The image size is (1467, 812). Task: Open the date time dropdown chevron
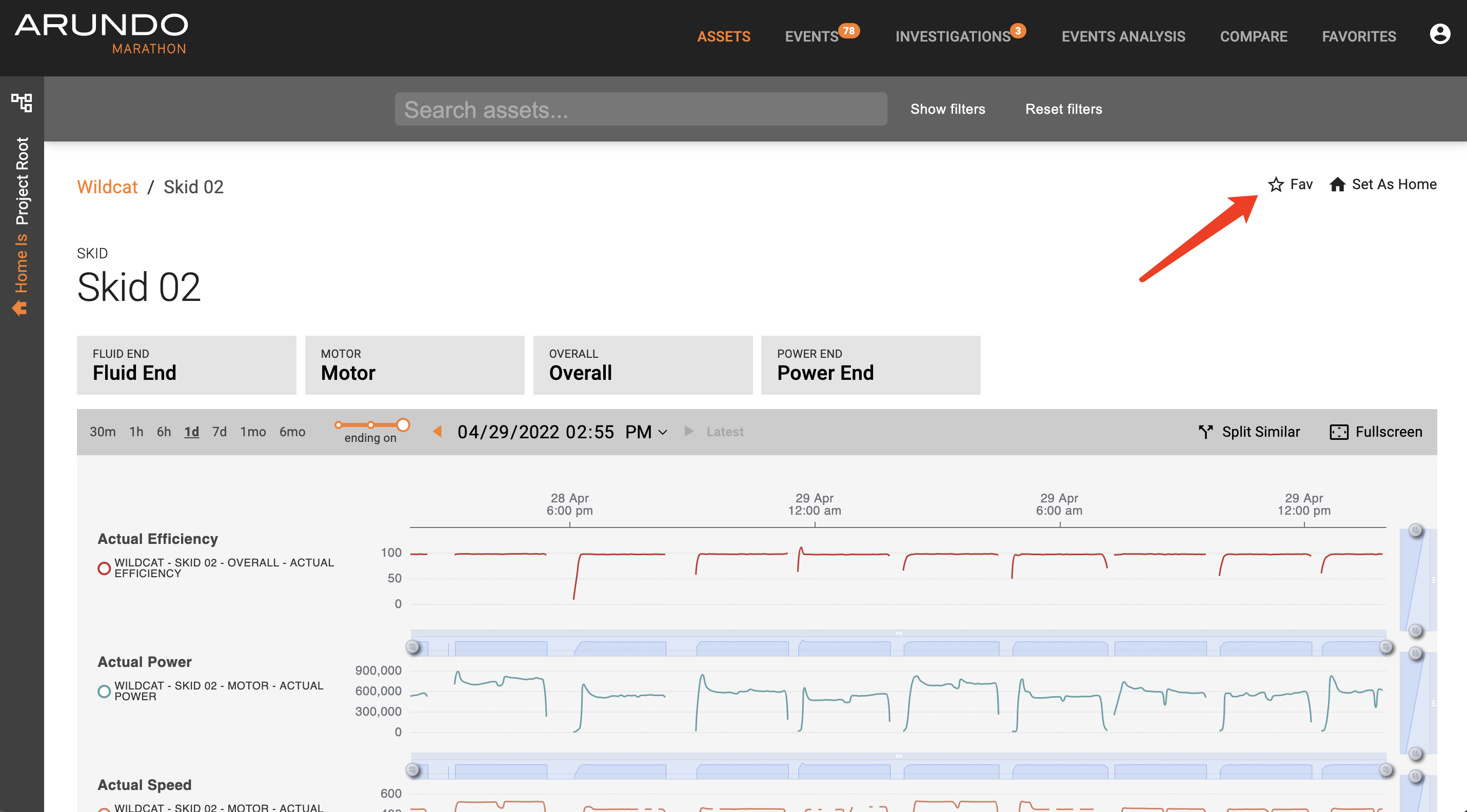tap(663, 433)
